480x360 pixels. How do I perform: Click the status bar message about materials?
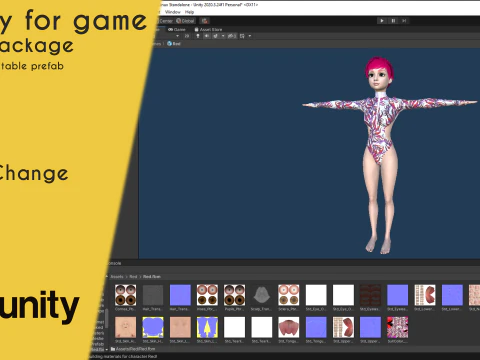tap(123, 356)
